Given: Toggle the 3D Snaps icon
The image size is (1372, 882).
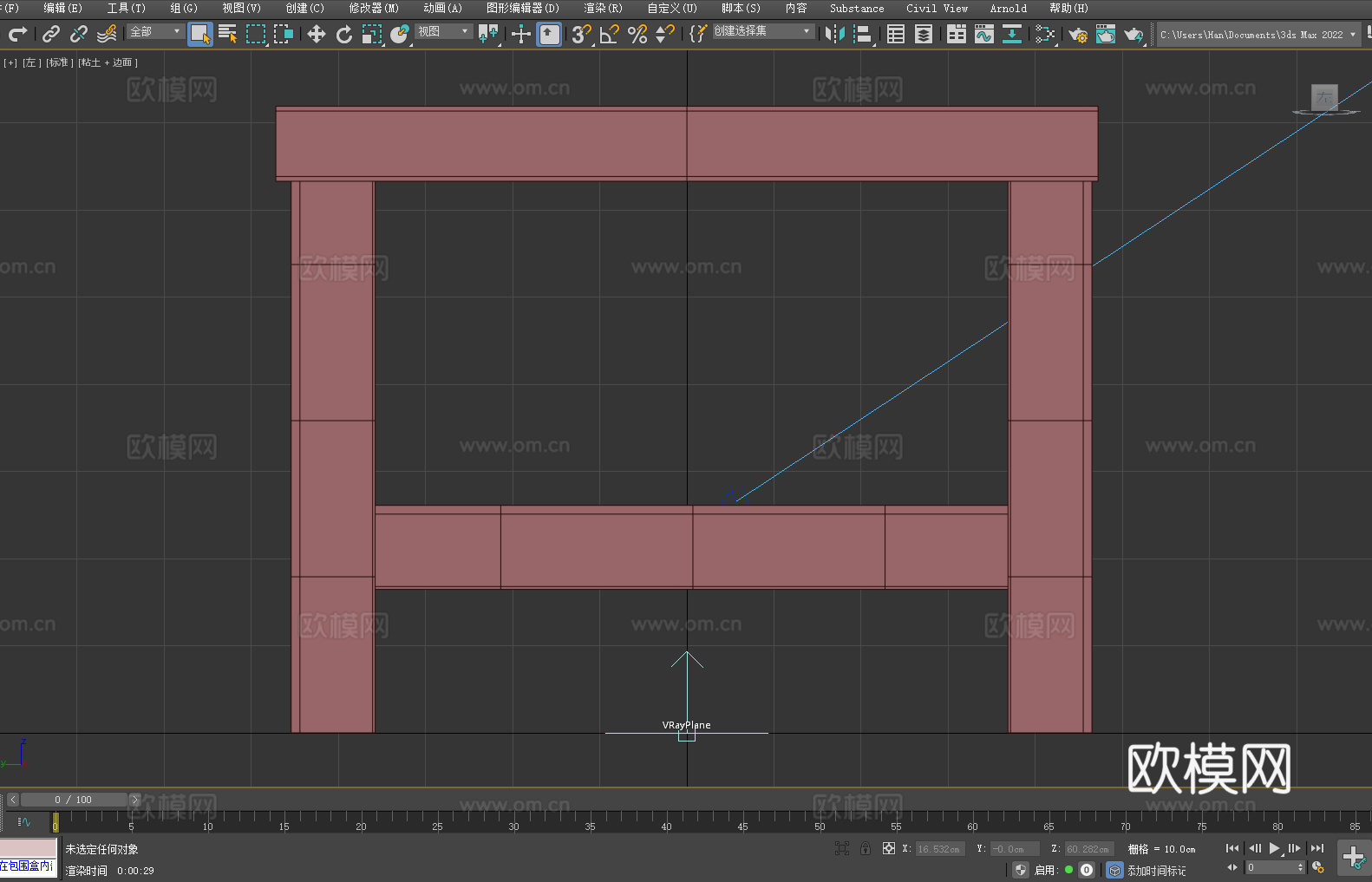Looking at the screenshot, I should click(582, 34).
